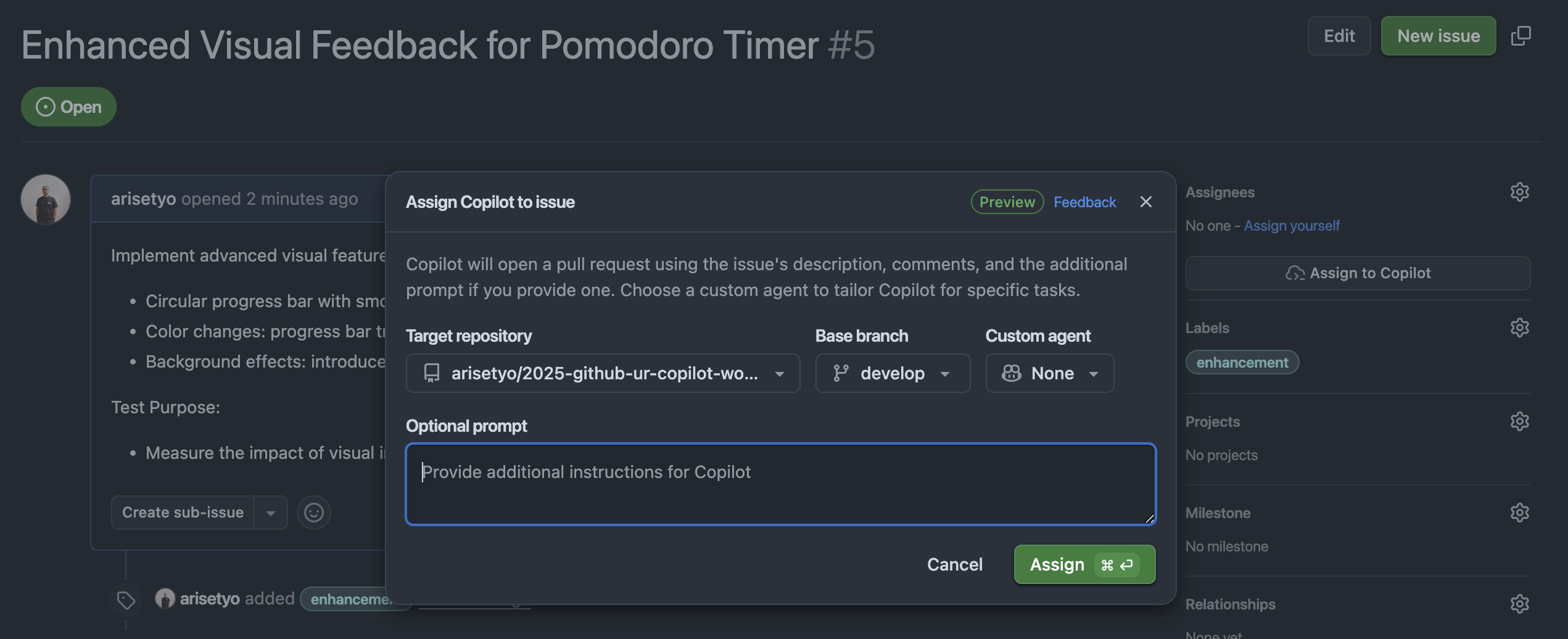Image resolution: width=1568 pixels, height=639 pixels.
Task: Open the Target repository dropdown
Action: click(603, 373)
